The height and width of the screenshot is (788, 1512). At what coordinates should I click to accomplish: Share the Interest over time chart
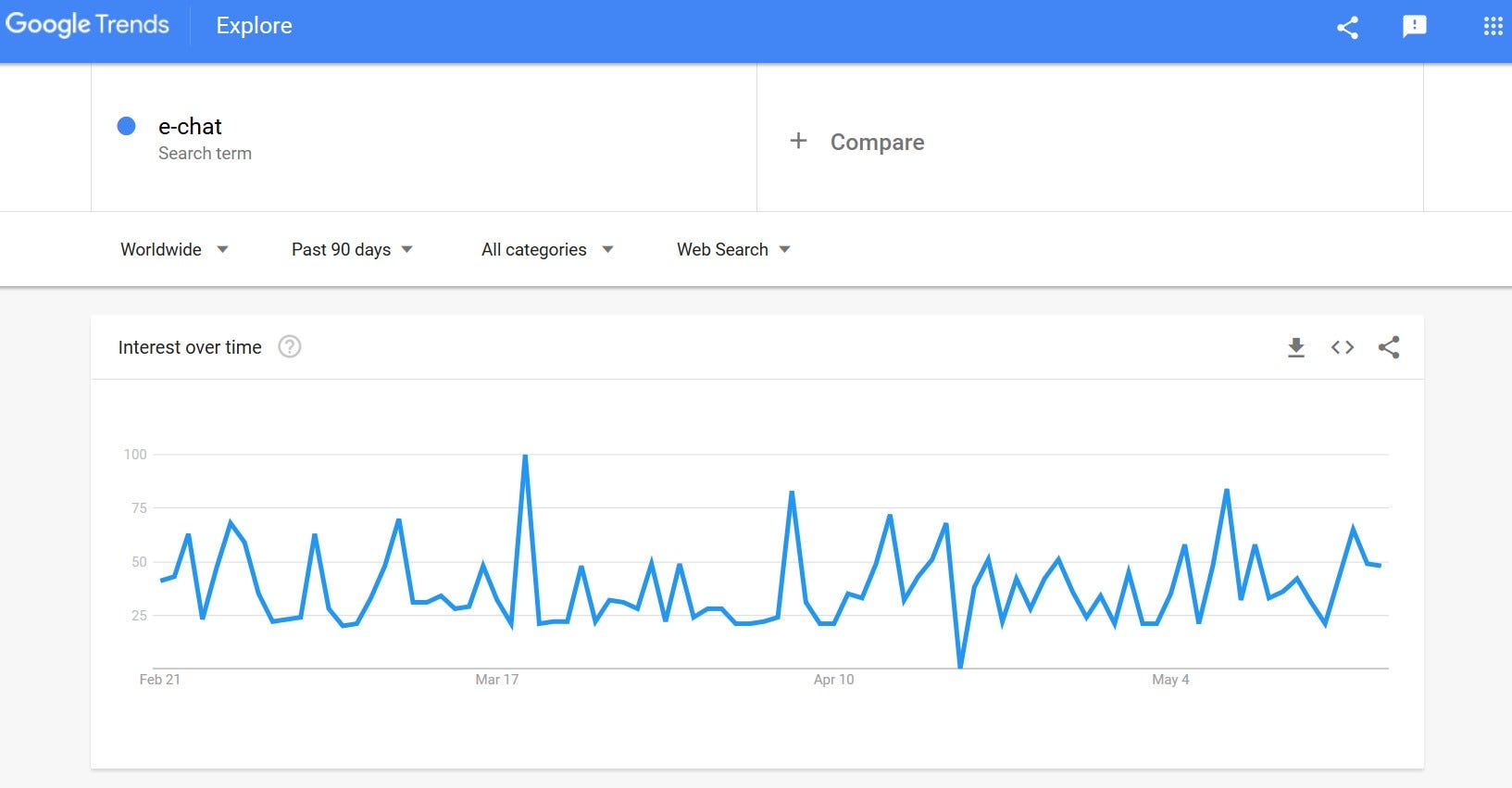click(1388, 347)
